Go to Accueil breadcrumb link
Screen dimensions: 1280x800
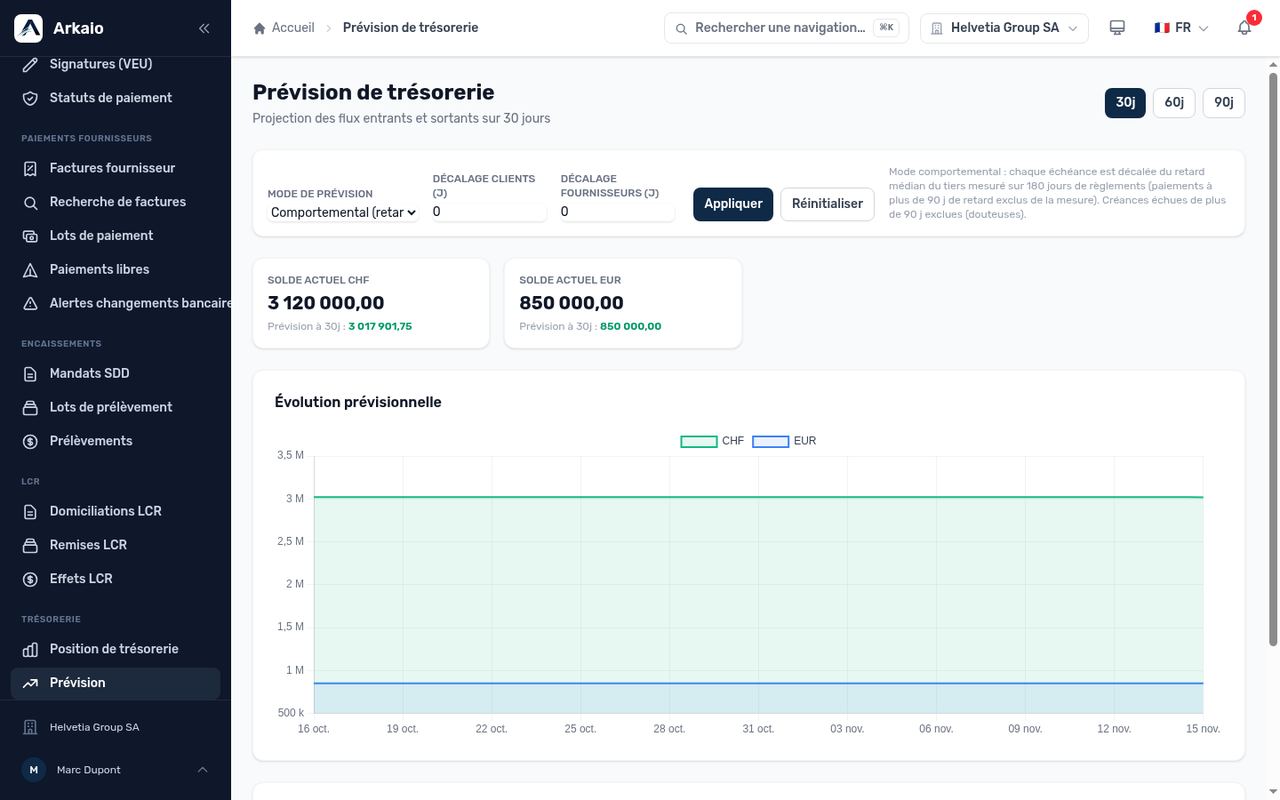pos(293,28)
